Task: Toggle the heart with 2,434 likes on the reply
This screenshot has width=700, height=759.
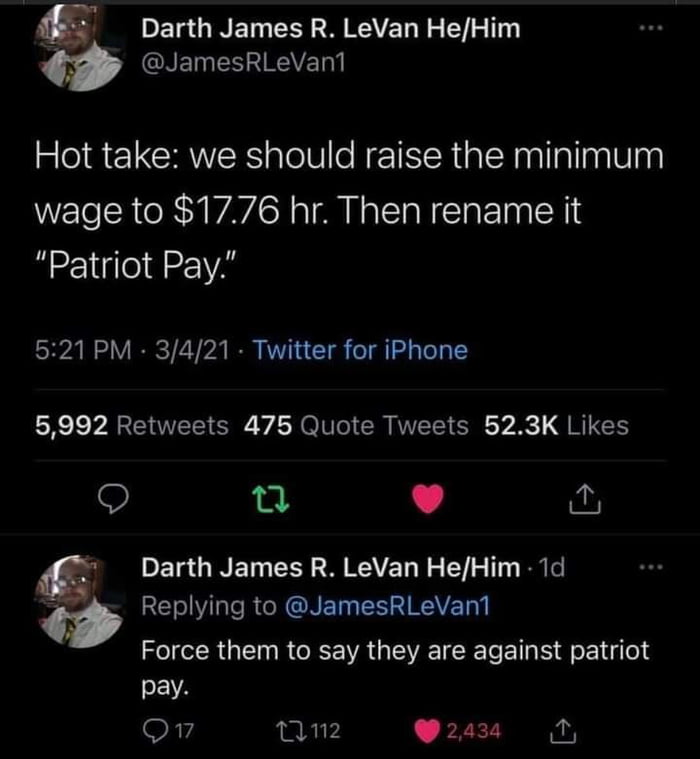Action: pyautogui.click(x=457, y=731)
